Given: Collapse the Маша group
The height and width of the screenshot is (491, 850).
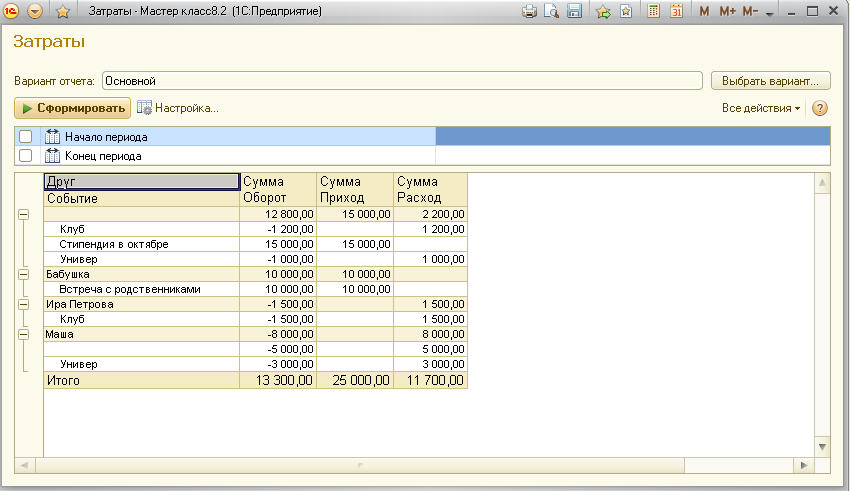Looking at the screenshot, I should (23, 334).
